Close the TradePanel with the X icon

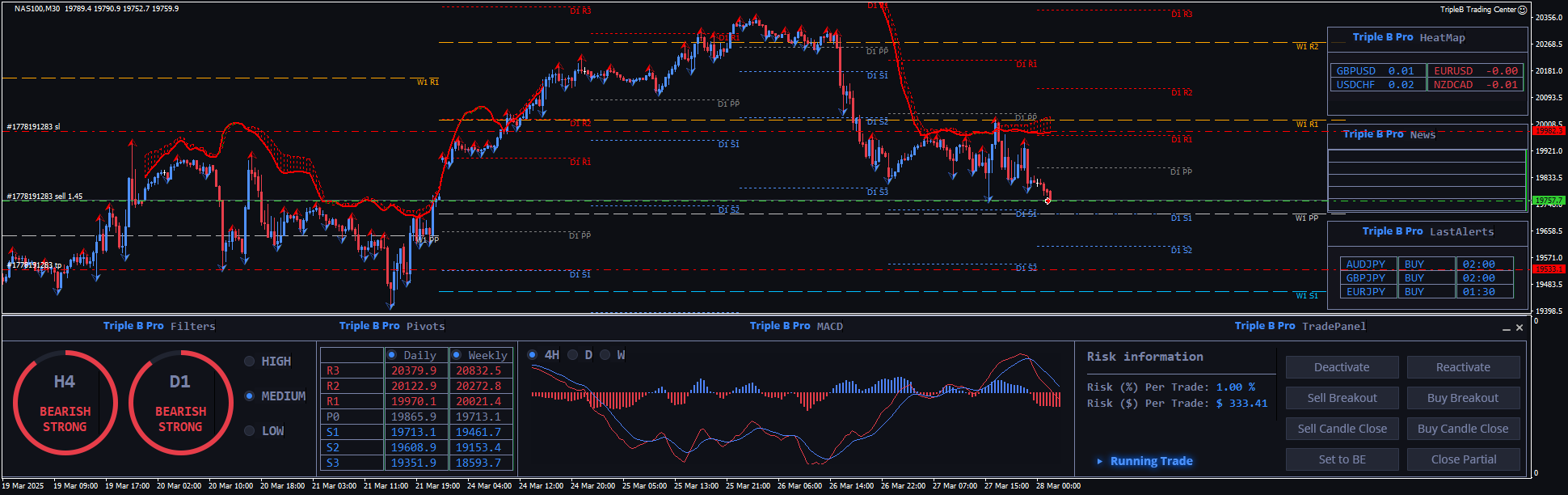(x=1520, y=328)
